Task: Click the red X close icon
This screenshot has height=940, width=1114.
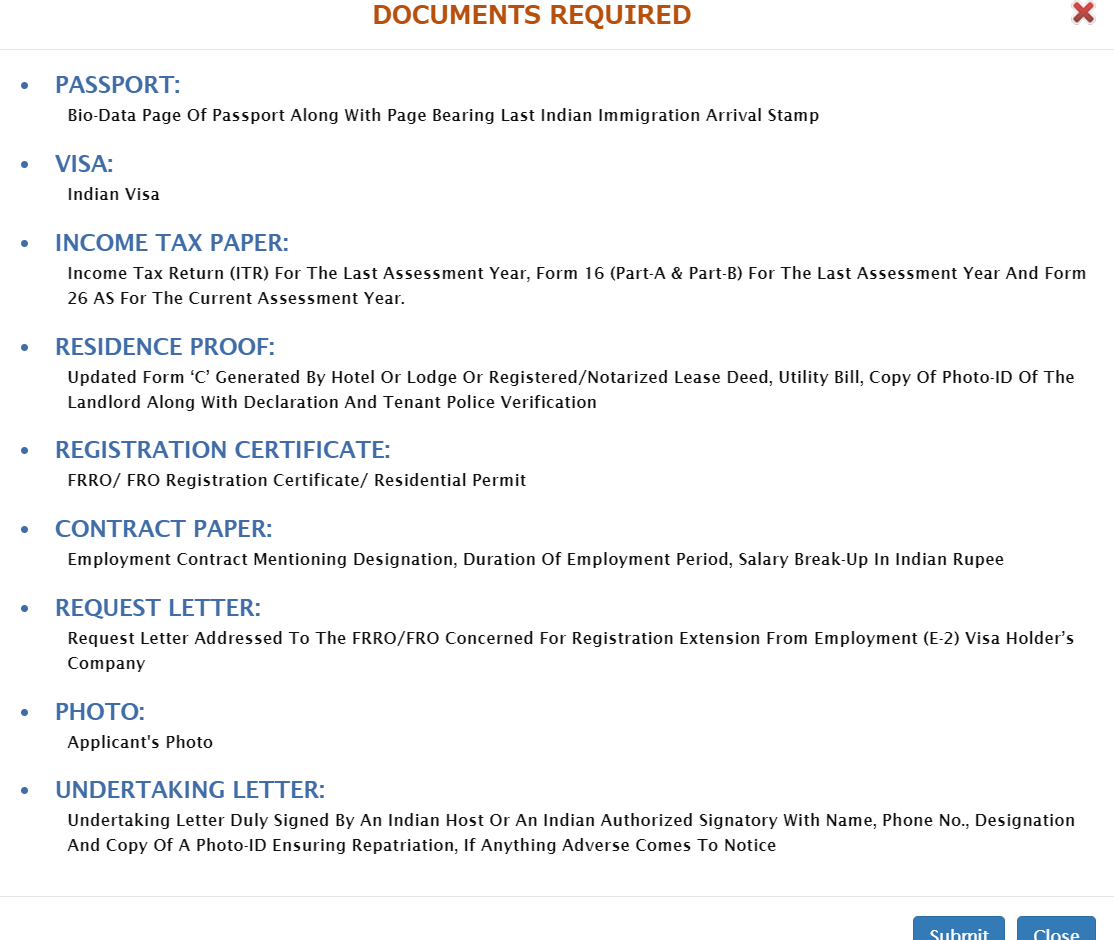Action: pyautogui.click(x=1083, y=13)
